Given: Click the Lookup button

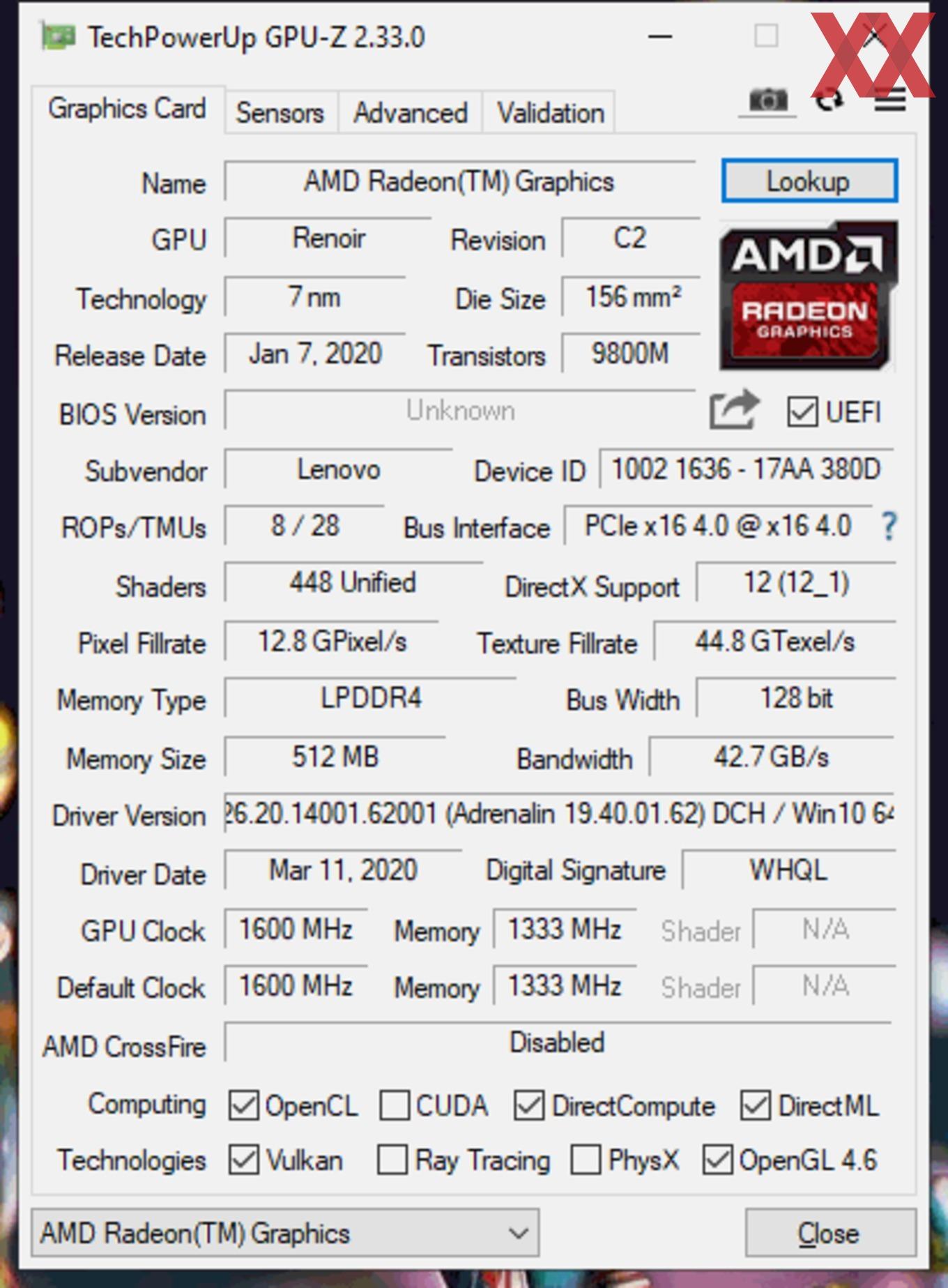Looking at the screenshot, I should tap(809, 181).
